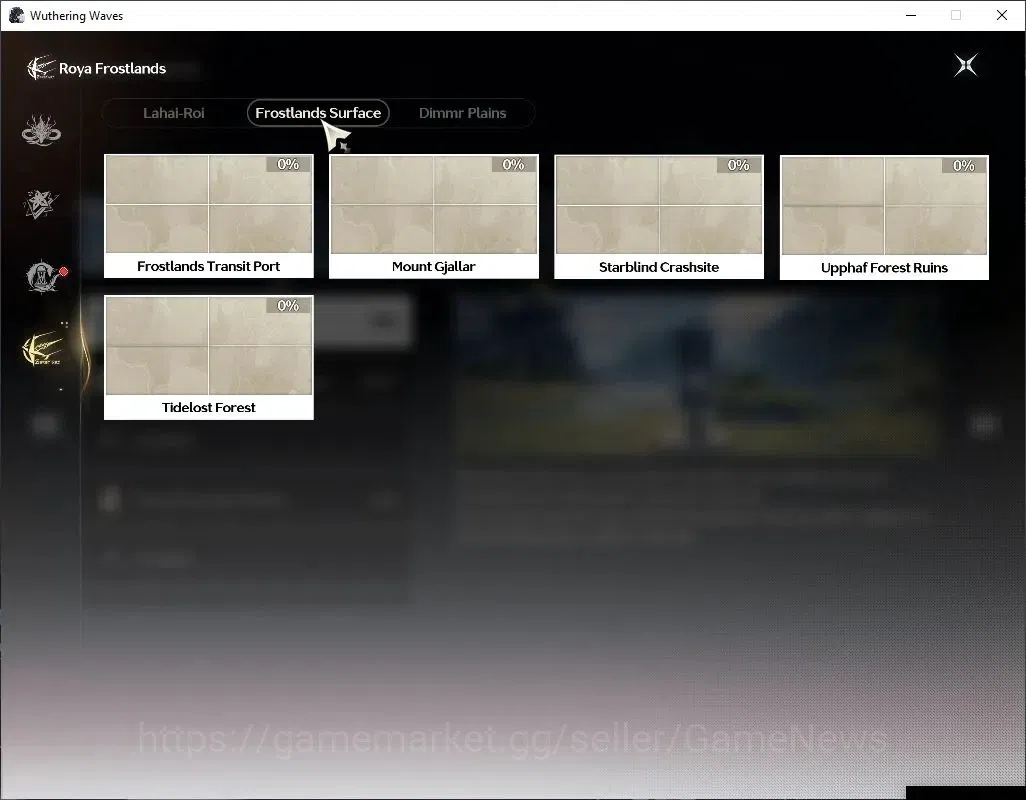Open the Starblind Crashsite map card
Viewport: 1026px width, 800px height.
pyautogui.click(x=659, y=217)
